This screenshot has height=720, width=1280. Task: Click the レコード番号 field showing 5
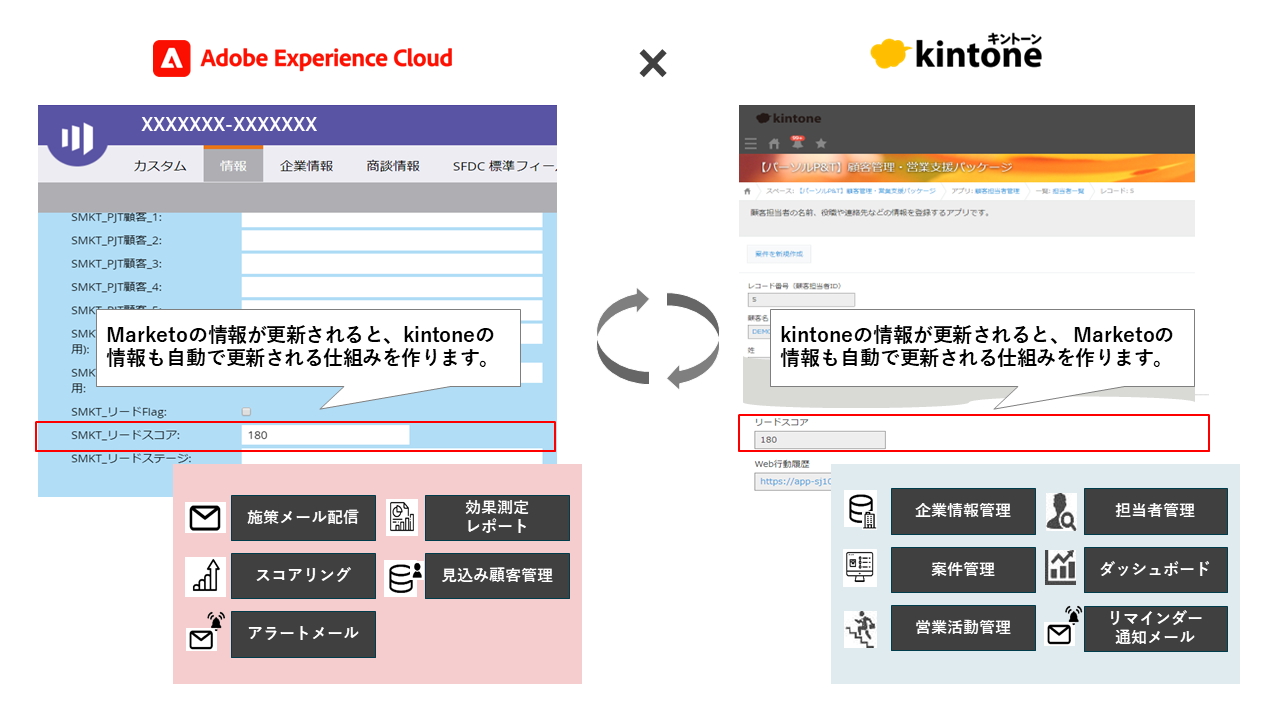point(801,299)
